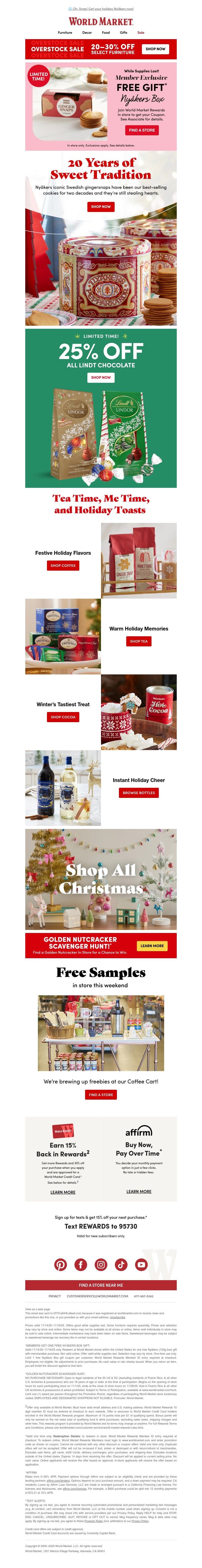Click Shop Now on Overstock Sale banner
This screenshot has width=202, height=1568.
click(155, 49)
